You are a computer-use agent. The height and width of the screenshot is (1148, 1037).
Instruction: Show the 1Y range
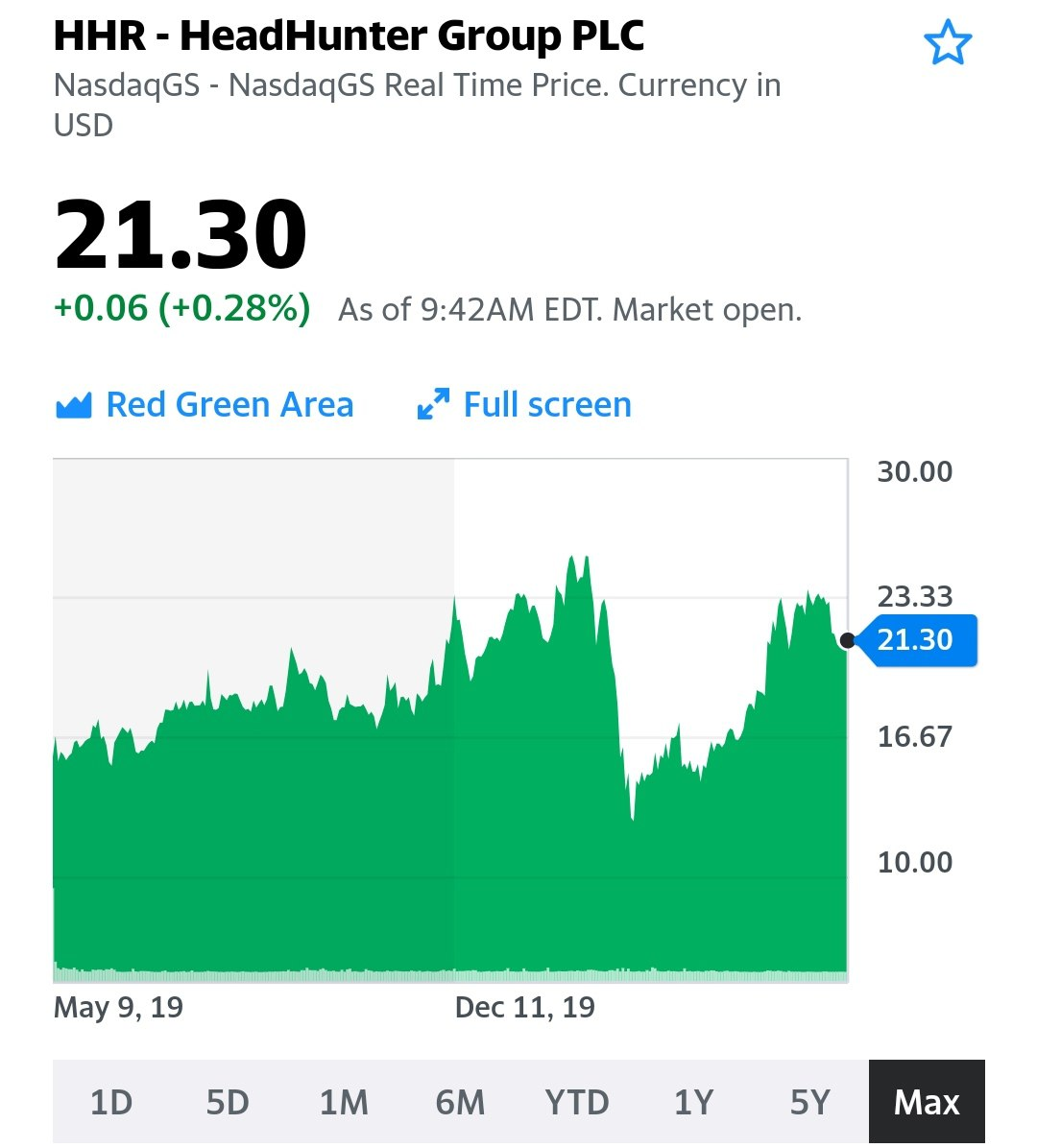(693, 1102)
